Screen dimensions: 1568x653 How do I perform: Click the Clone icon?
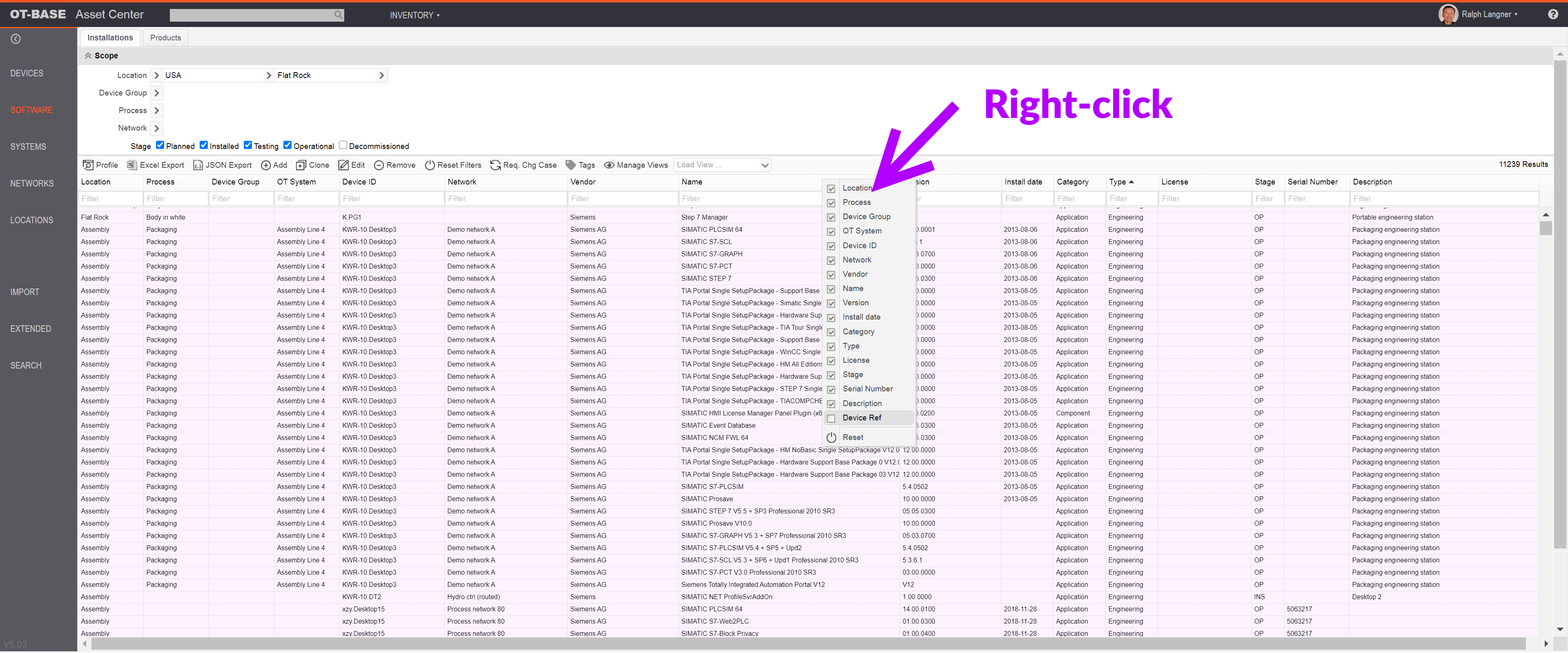point(301,165)
